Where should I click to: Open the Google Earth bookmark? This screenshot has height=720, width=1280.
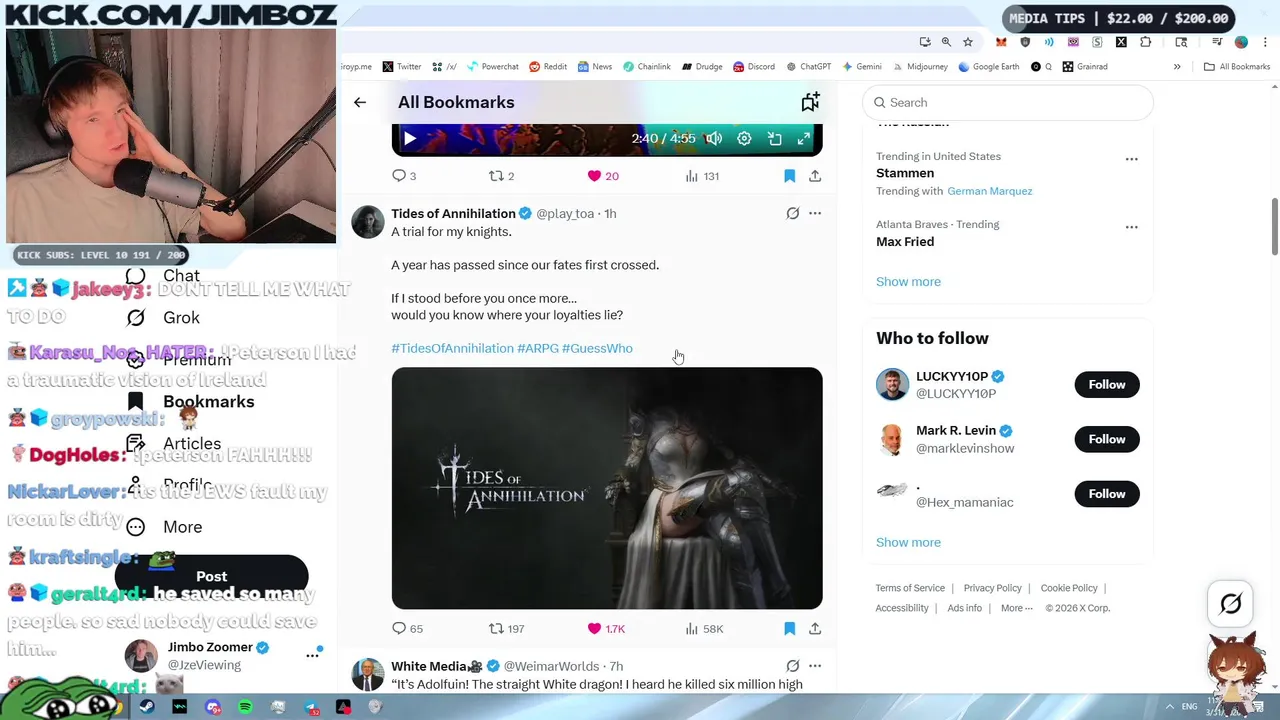click(x=988, y=67)
